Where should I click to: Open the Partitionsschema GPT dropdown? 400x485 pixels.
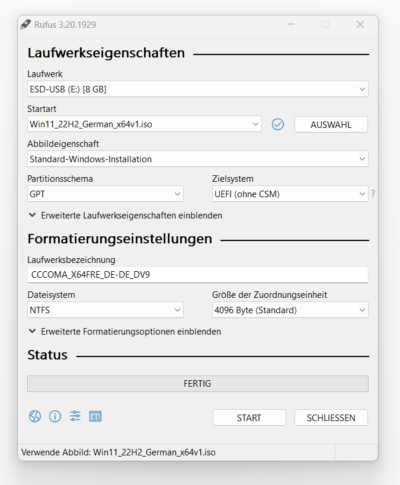[x=105, y=194]
